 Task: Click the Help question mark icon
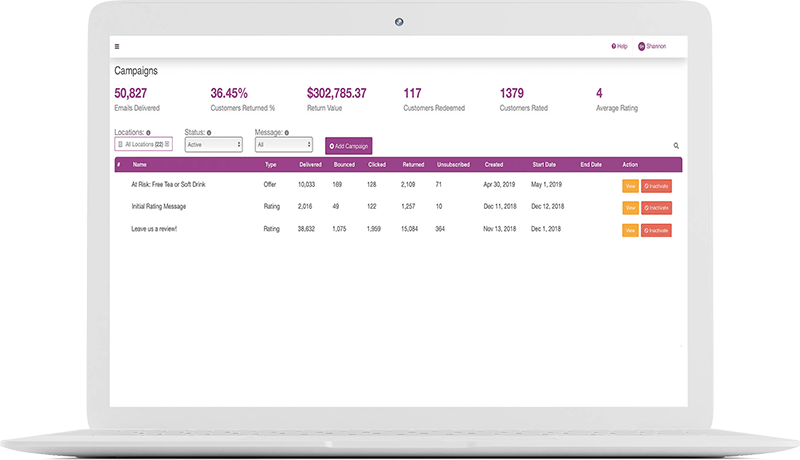pyautogui.click(x=613, y=46)
